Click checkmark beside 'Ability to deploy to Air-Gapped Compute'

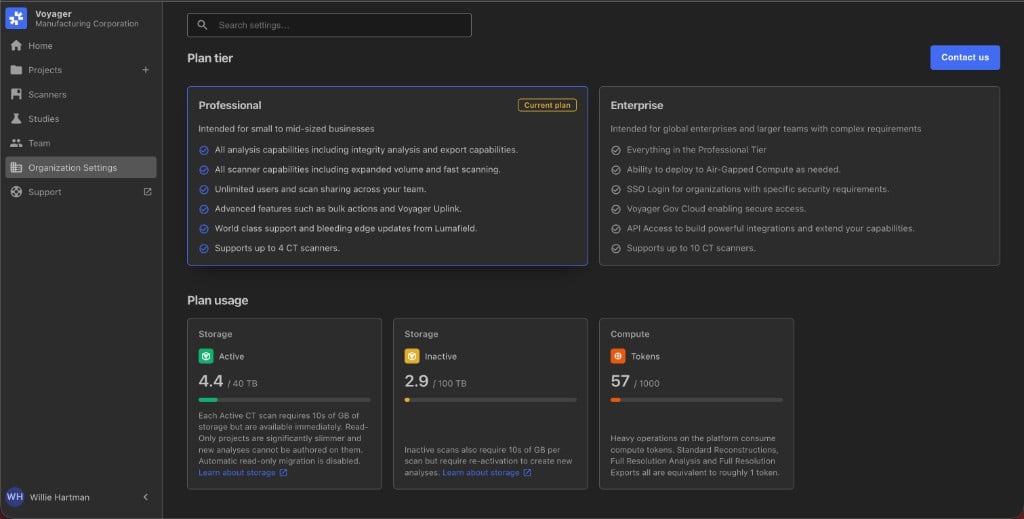(616, 170)
